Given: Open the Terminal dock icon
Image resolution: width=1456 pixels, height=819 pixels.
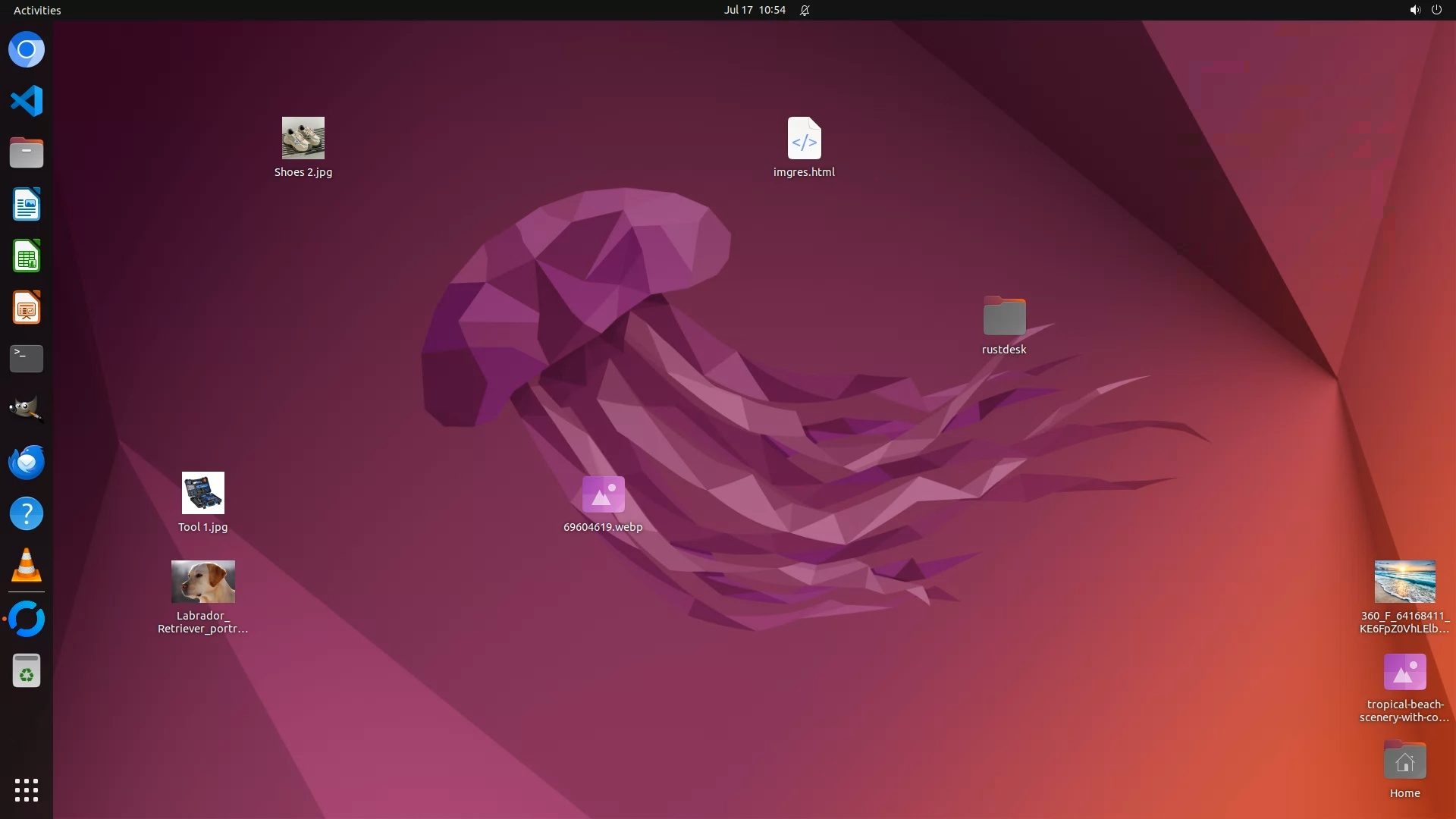Looking at the screenshot, I should click(x=27, y=359).
